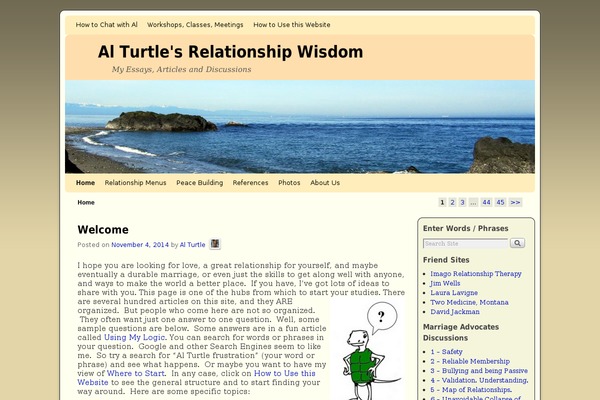The height and width of the screenshot is (400, 600).
Task: Go to pagination page 1
Action: click(442, 202)
